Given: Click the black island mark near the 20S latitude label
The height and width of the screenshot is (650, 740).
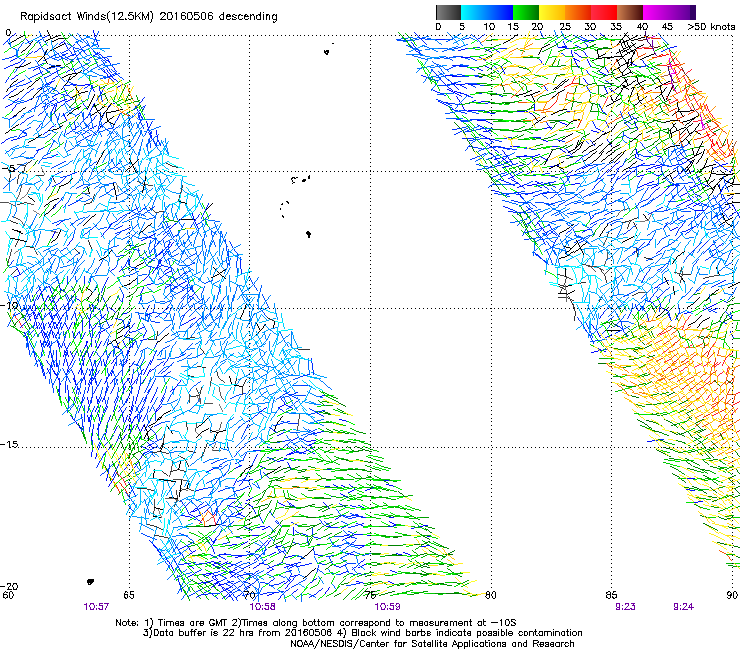Looking at the screenshot, I should [x=91, y=582].
